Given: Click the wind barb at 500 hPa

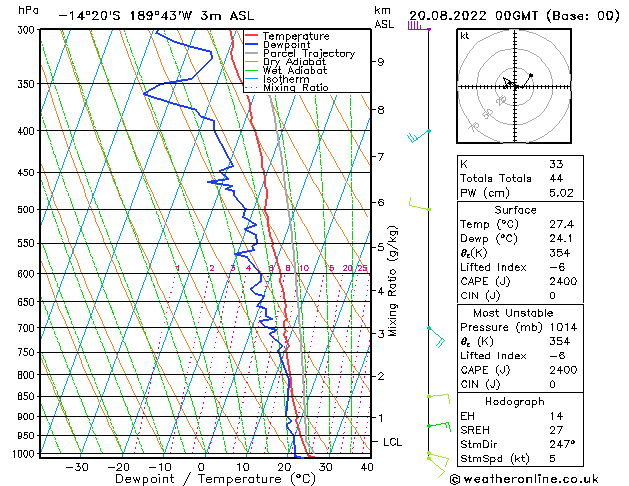Looking at the screenshot, I should coord(420,204).
